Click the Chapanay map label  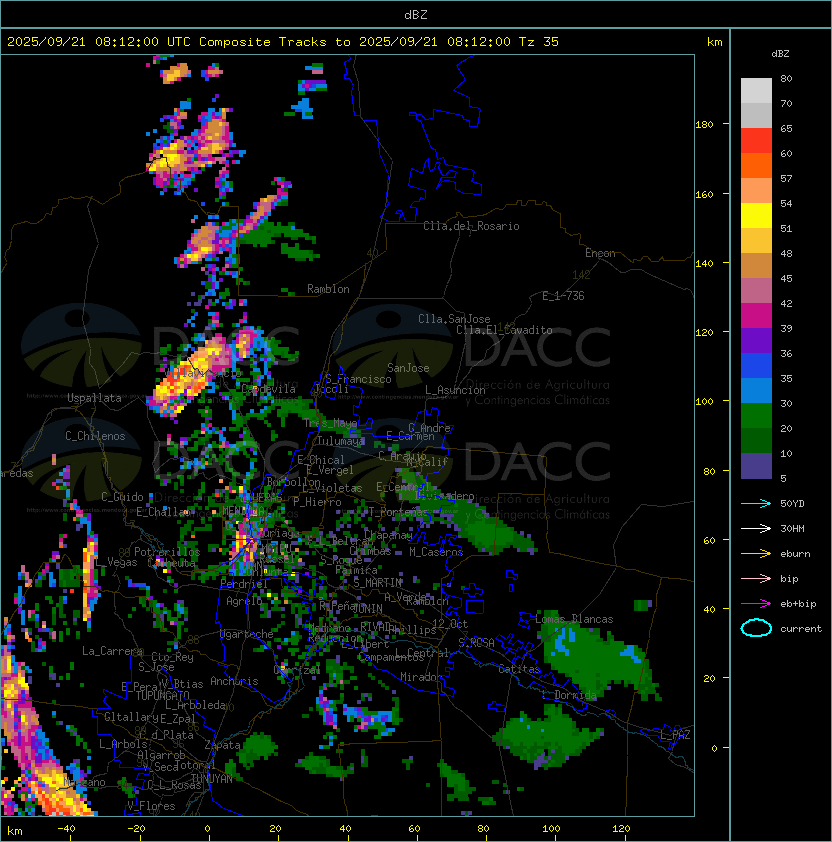pyautogui.click(x=388, y=535)
